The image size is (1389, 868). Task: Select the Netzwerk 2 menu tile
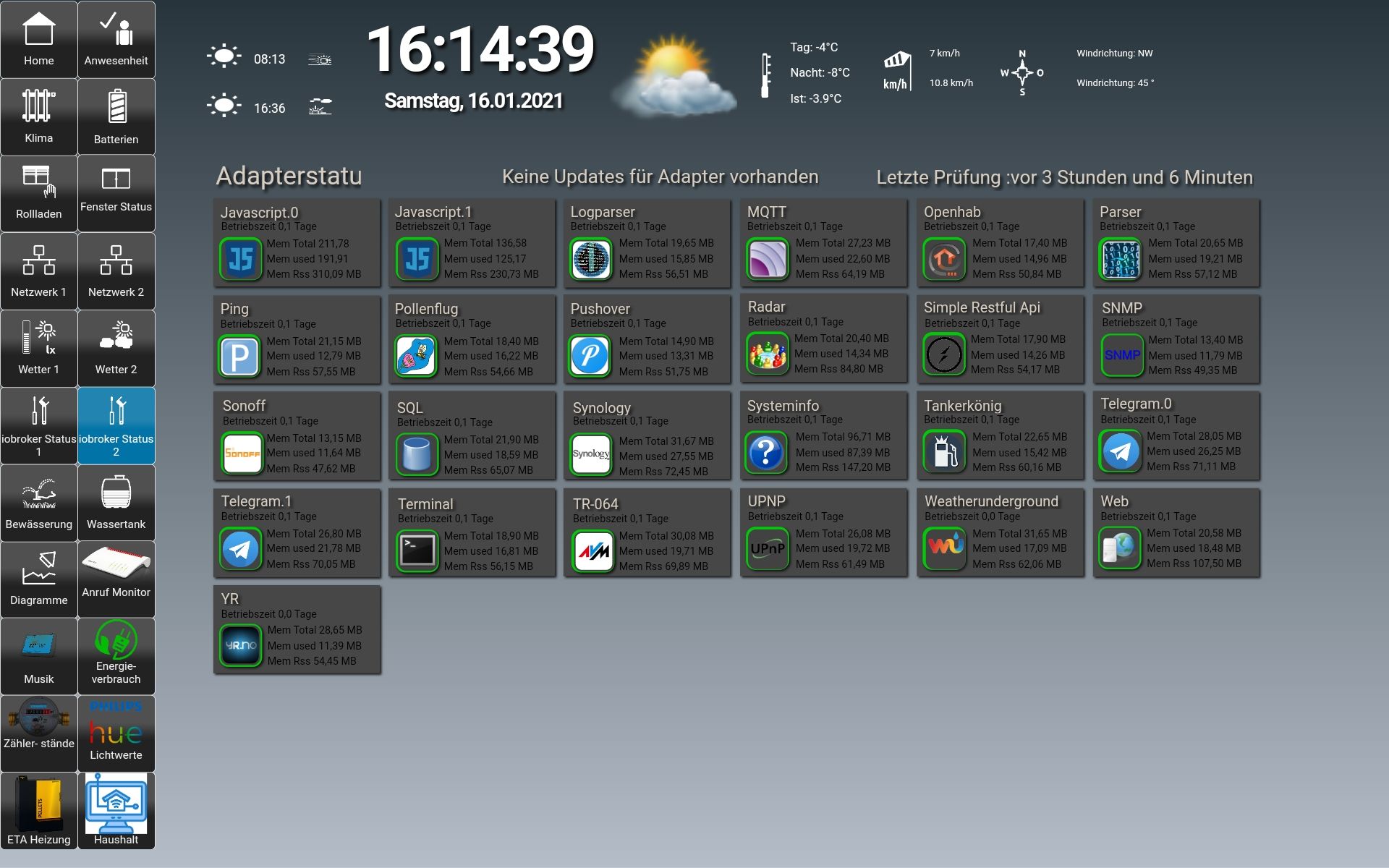tap(116, 271)
